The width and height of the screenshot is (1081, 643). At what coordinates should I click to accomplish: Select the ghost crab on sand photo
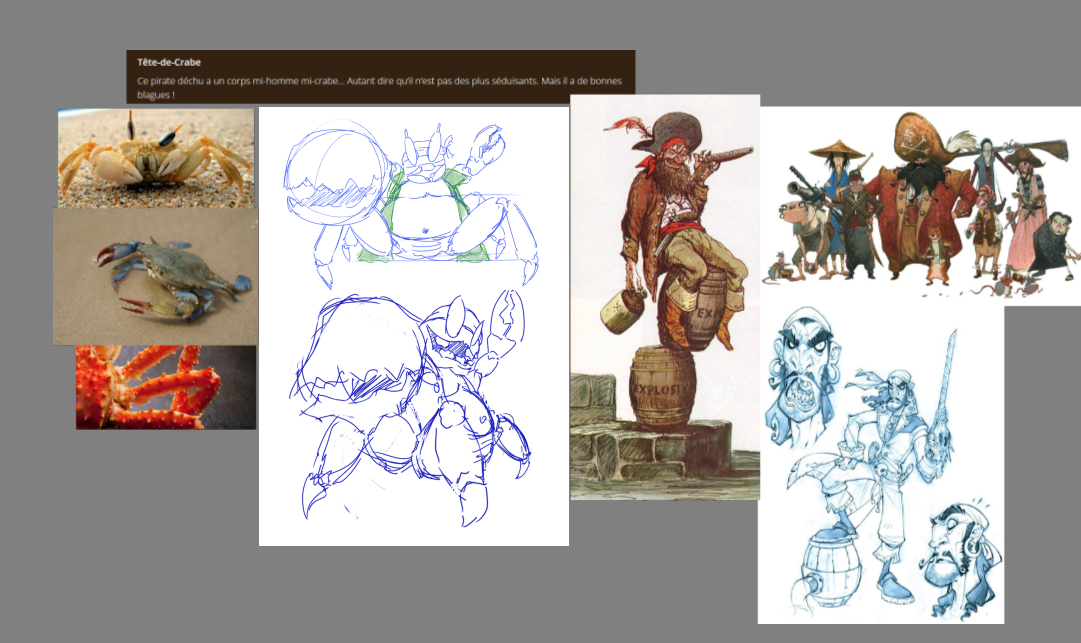pos(155,157)
